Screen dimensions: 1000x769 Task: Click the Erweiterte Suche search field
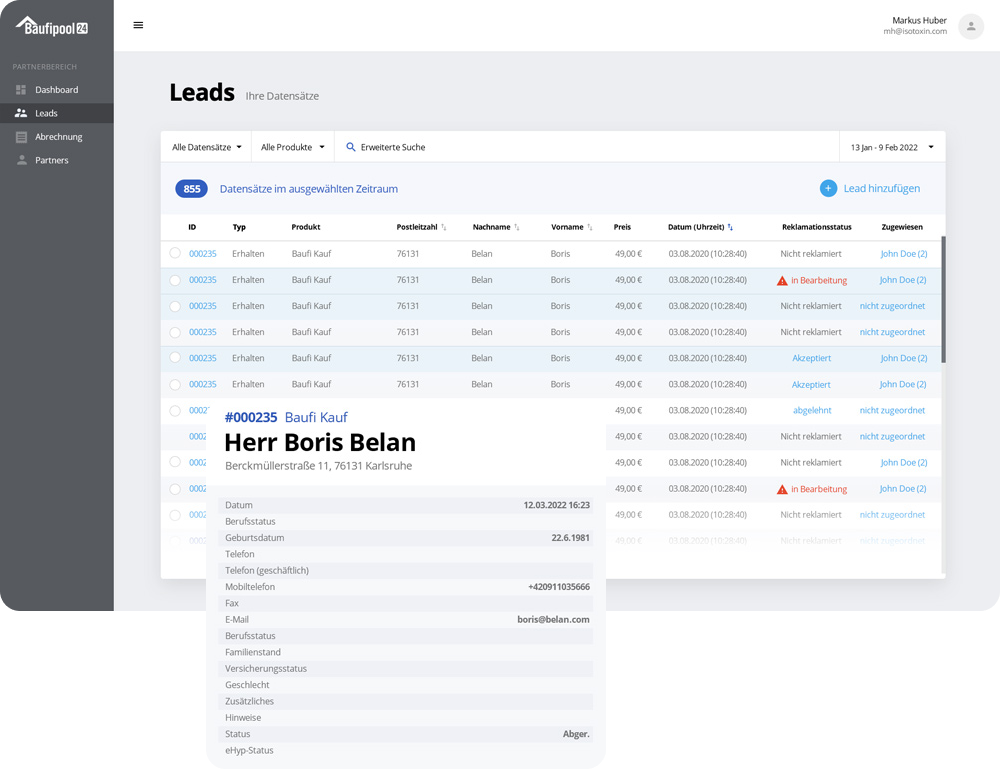click(x=587, y=147)
